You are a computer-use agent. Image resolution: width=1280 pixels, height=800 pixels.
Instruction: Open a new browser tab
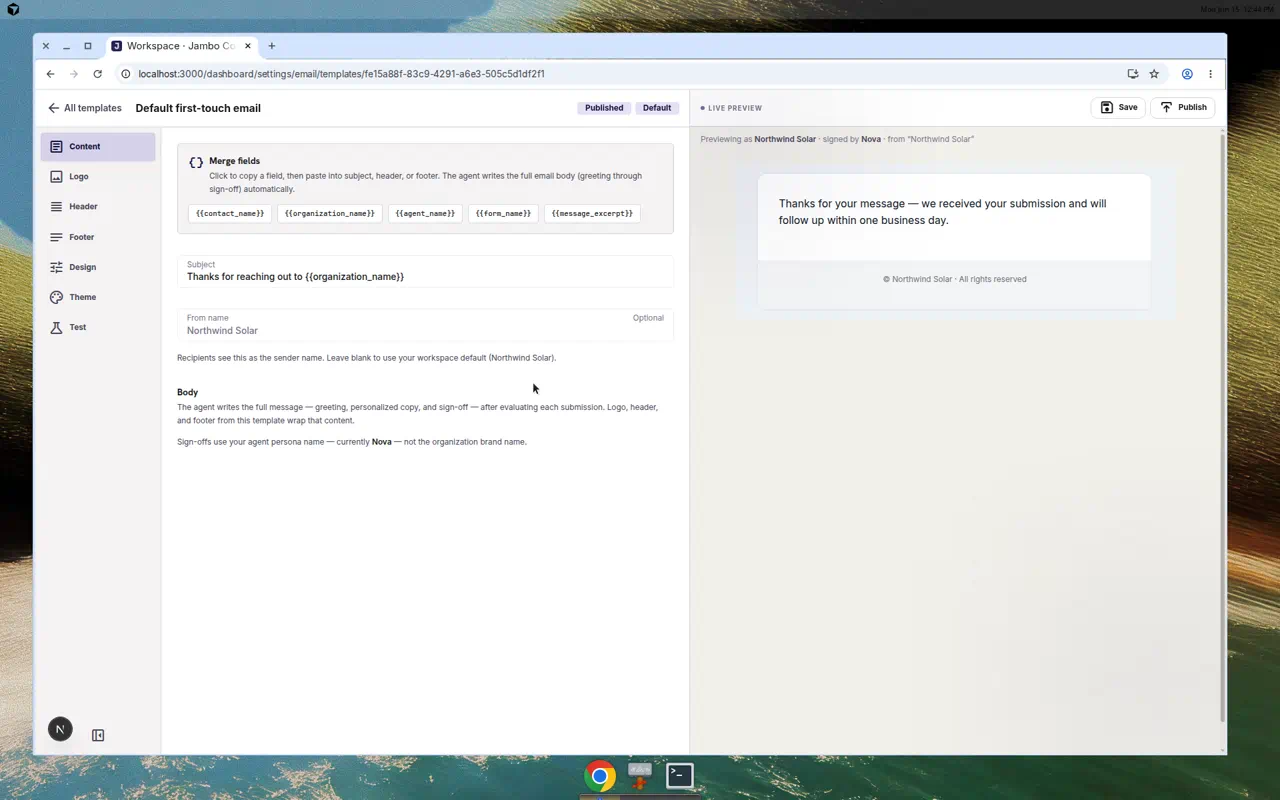point(271,46)
